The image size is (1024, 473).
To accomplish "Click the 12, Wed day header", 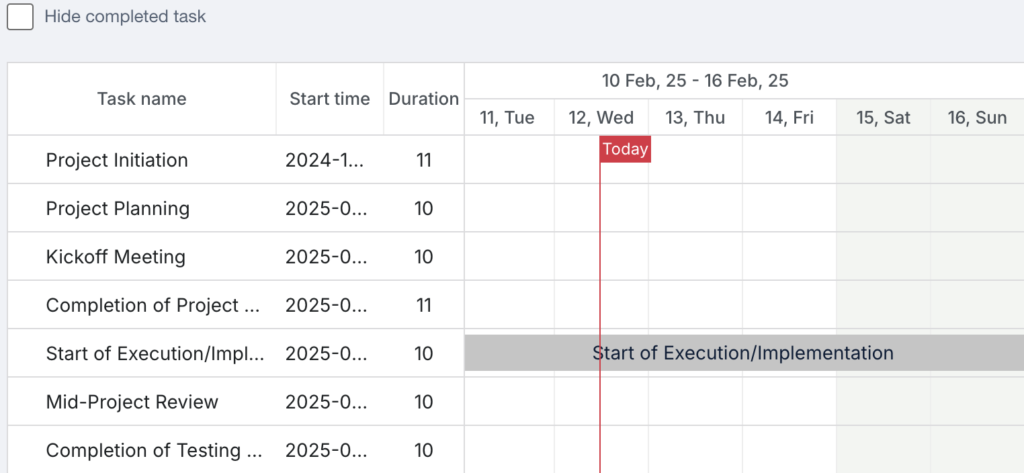I will (x=601, y=118).
